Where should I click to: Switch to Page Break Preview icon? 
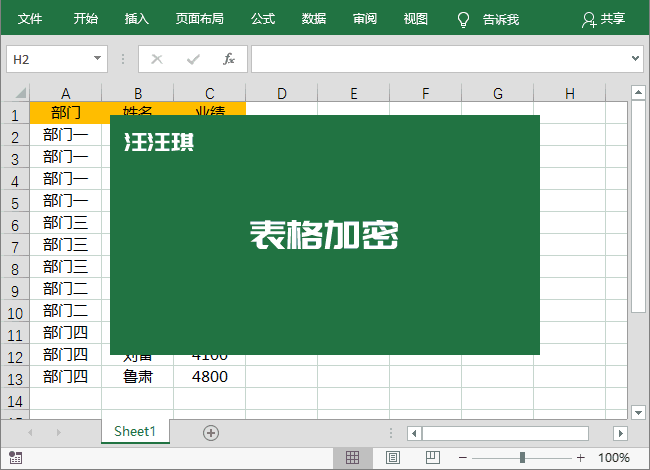click(433, 458)
